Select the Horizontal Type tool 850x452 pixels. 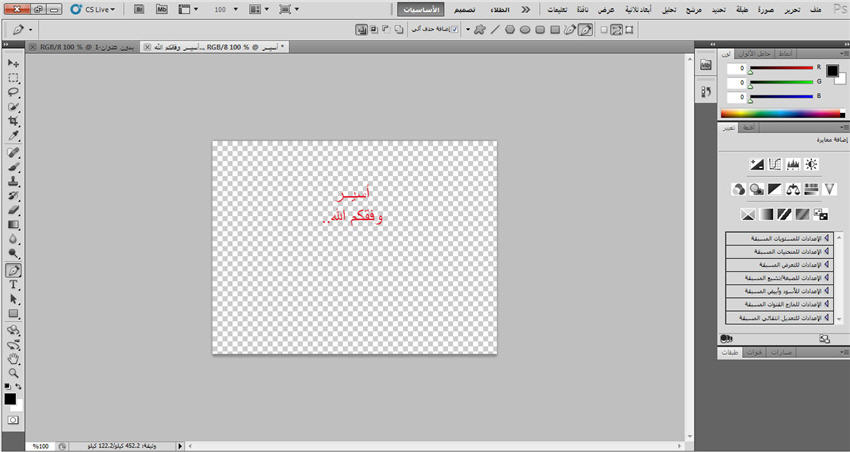[13, 285]
